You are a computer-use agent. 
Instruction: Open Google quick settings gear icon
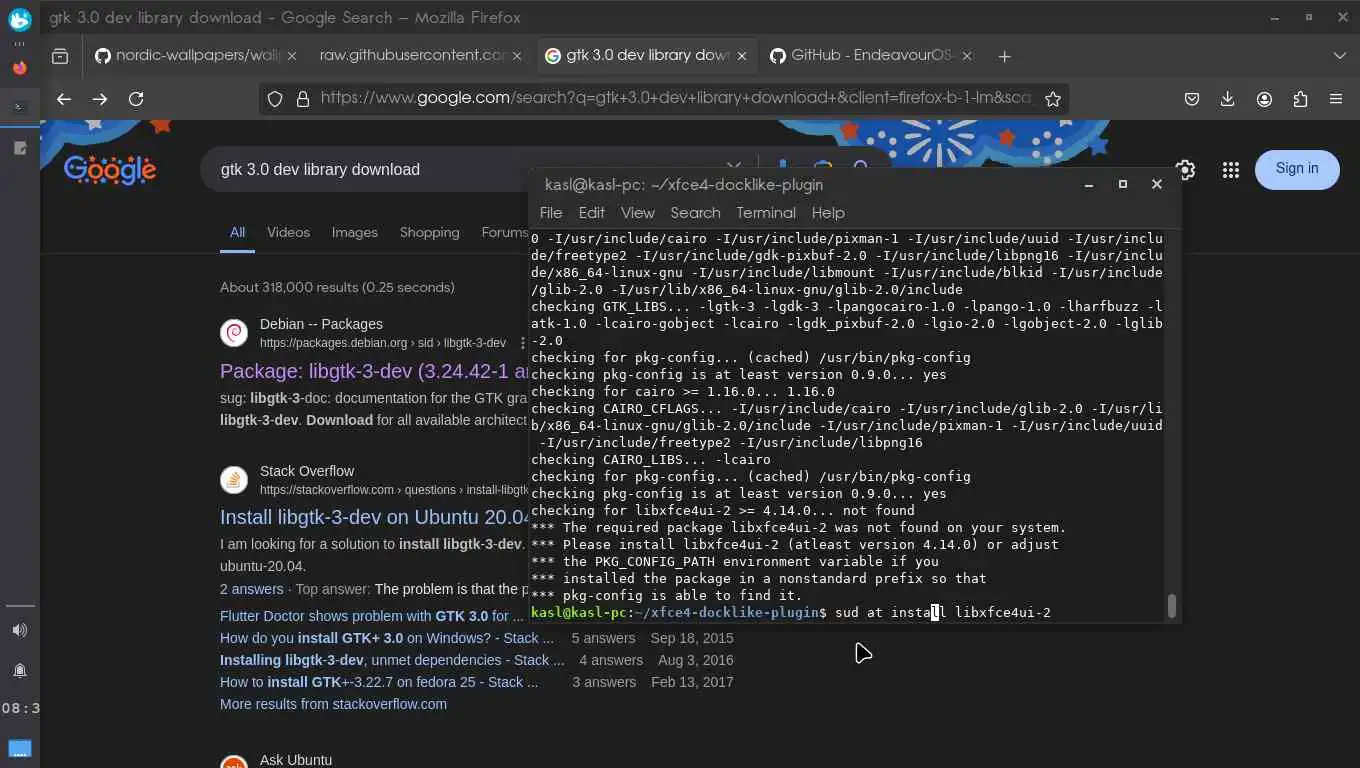[1186, 170]
